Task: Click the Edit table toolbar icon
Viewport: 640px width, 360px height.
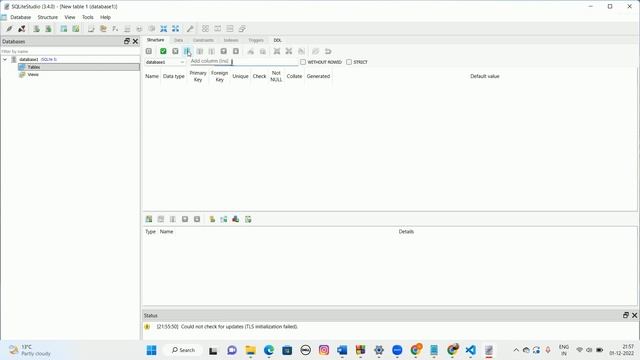Action: pyautogui.click(x=76, y=29)
